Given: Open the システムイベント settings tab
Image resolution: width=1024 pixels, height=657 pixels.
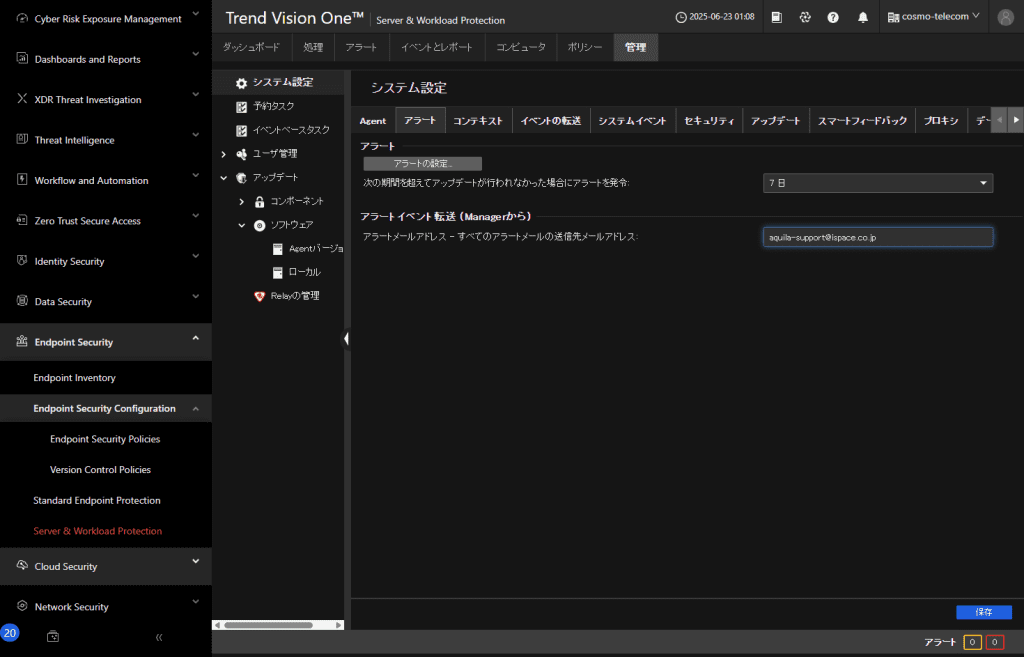Looking at the screenshot, I should tap(632, 121).
